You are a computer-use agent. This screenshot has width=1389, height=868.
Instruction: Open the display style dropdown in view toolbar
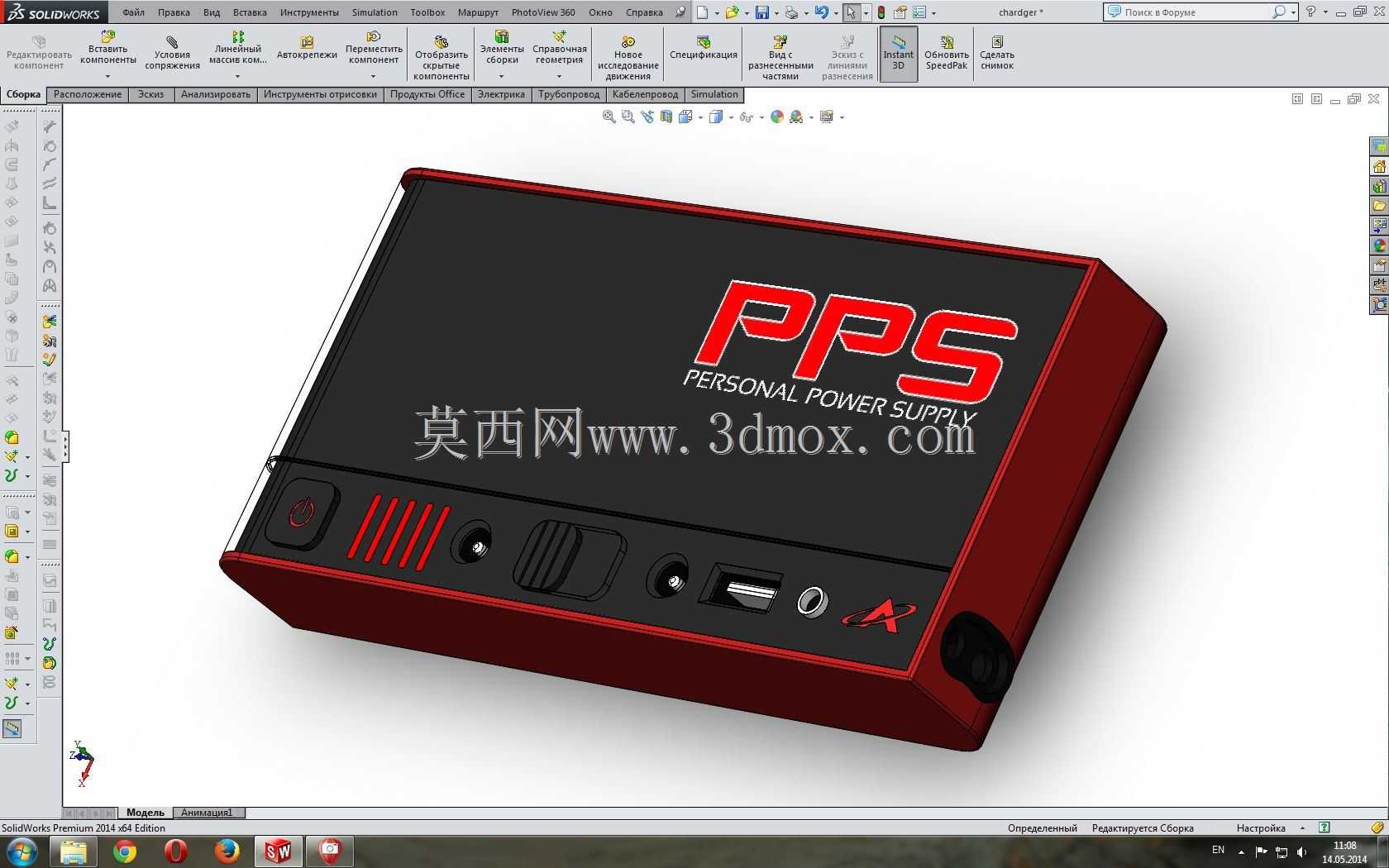click(731, 117)
